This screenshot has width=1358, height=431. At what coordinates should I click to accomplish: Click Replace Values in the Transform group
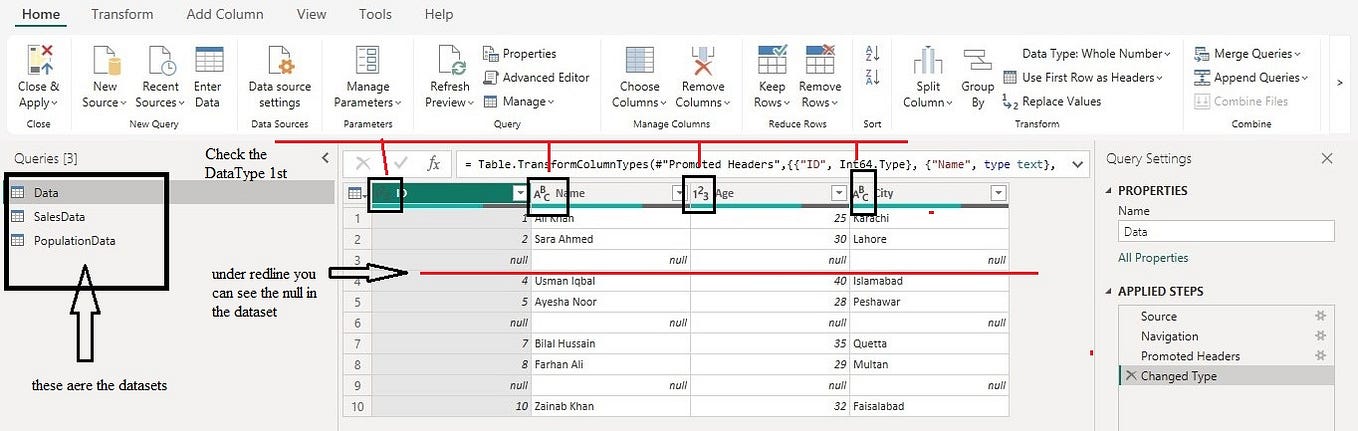(x=1050, y=101)
